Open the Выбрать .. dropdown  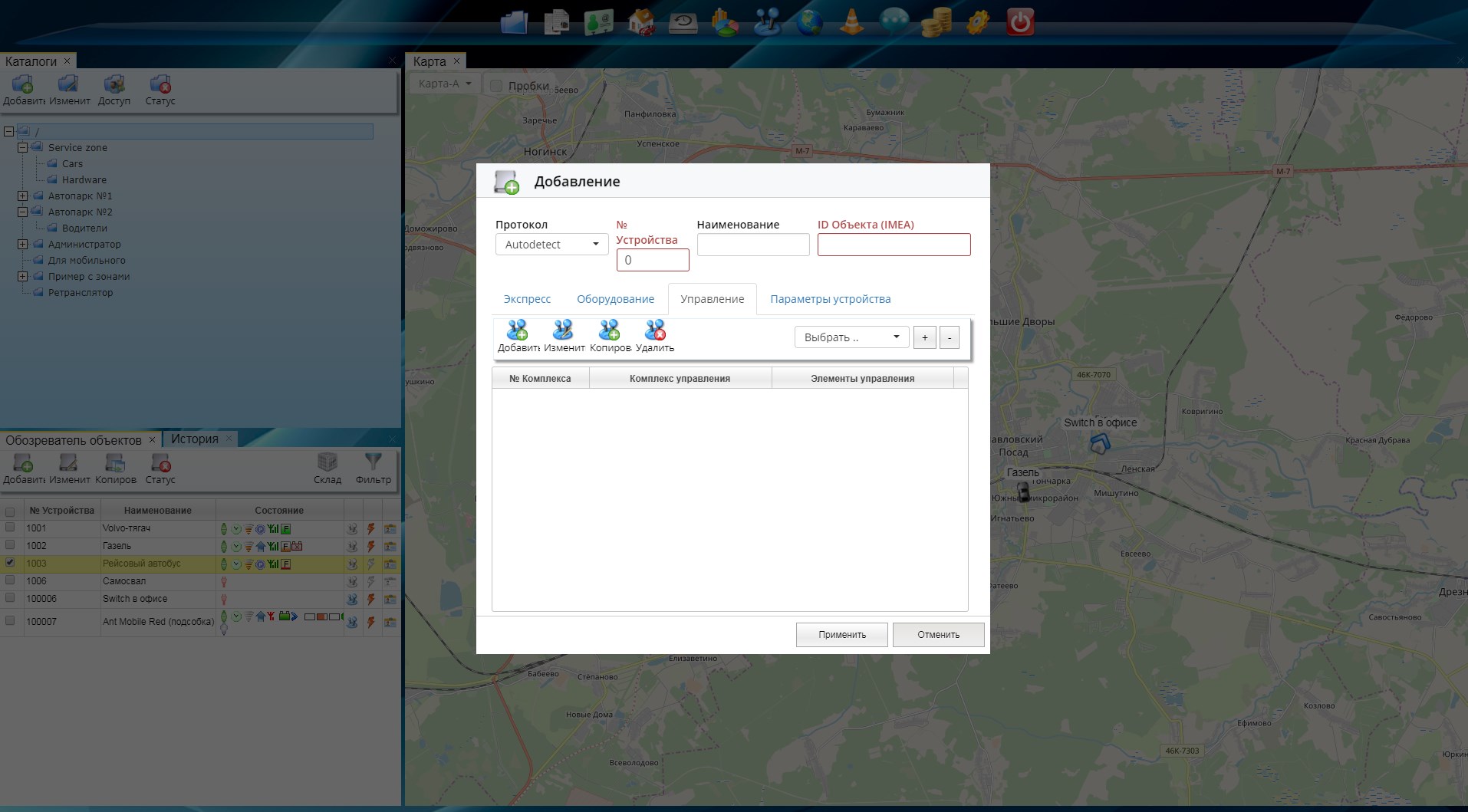click(851, 337)
